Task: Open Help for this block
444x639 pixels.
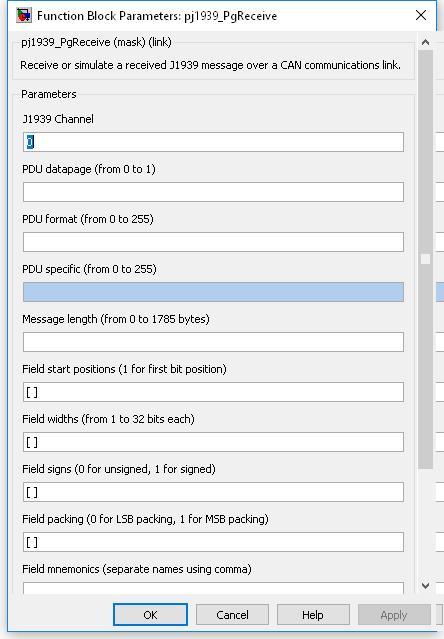Action: [313, 615]
